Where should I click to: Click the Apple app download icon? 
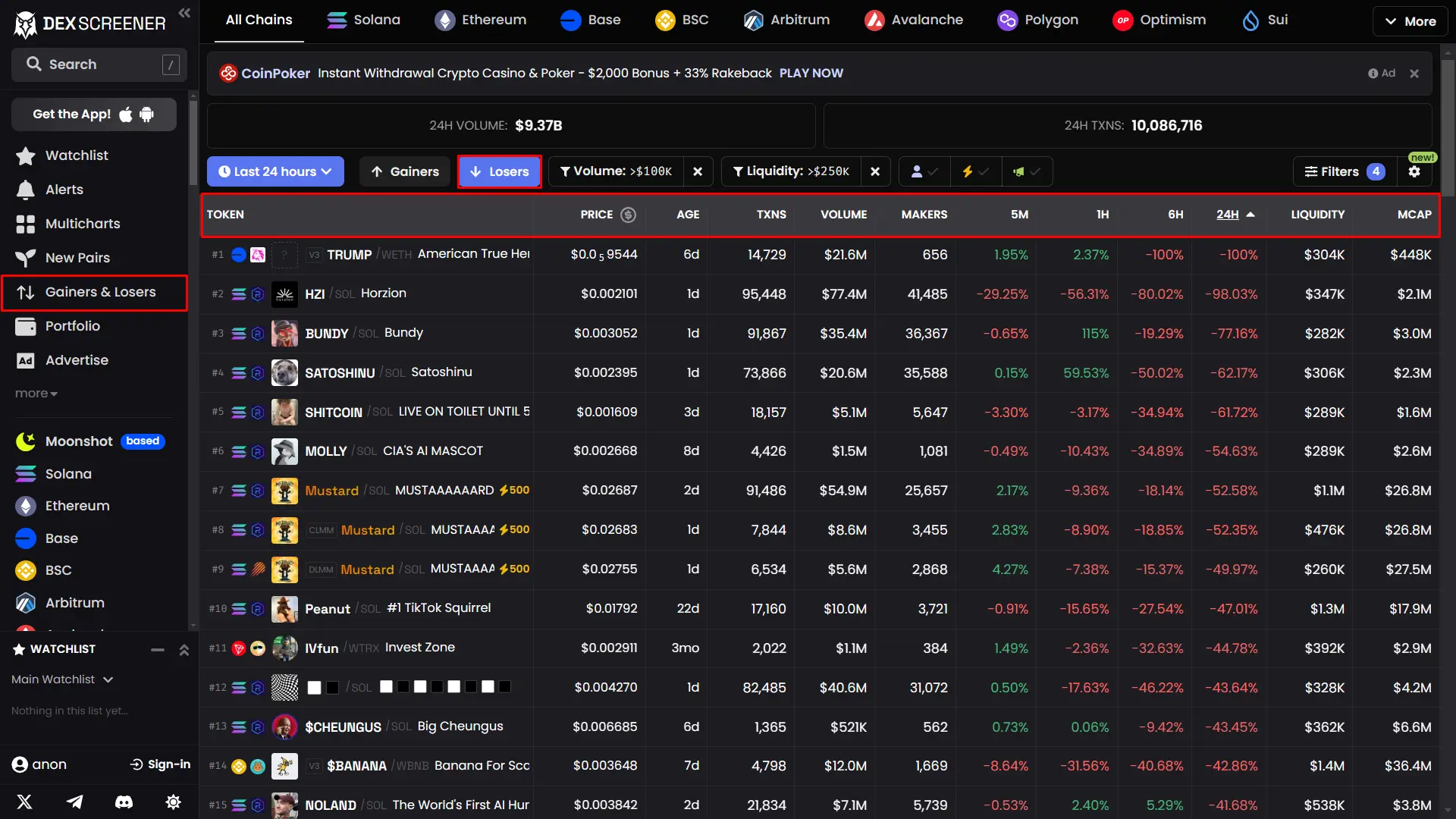[126, 115]
